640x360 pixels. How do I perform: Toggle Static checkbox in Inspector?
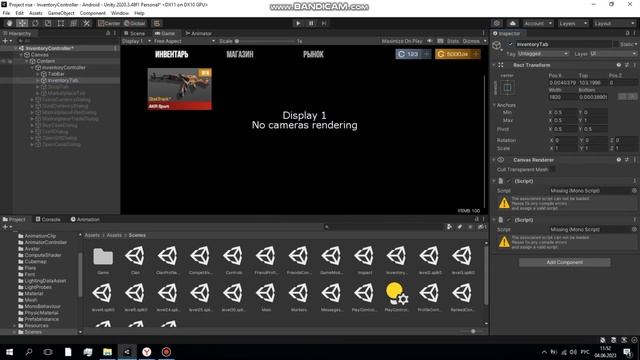click(616, 44)
